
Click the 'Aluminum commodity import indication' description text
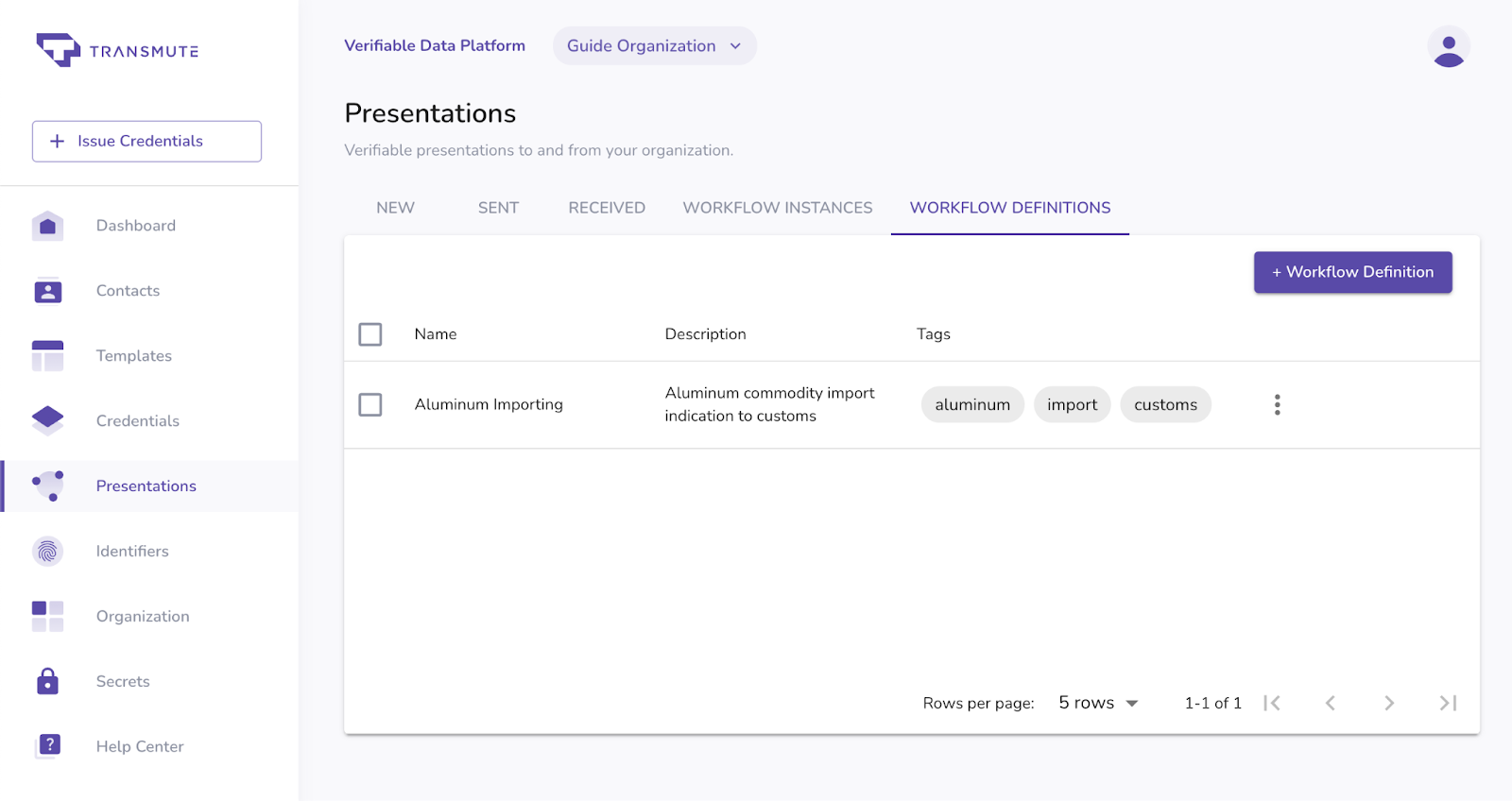pos(769,404)
